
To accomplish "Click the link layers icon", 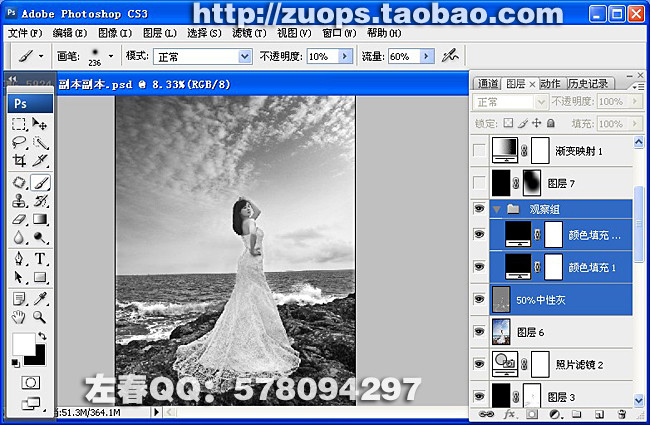I will [x=486, y=414].
